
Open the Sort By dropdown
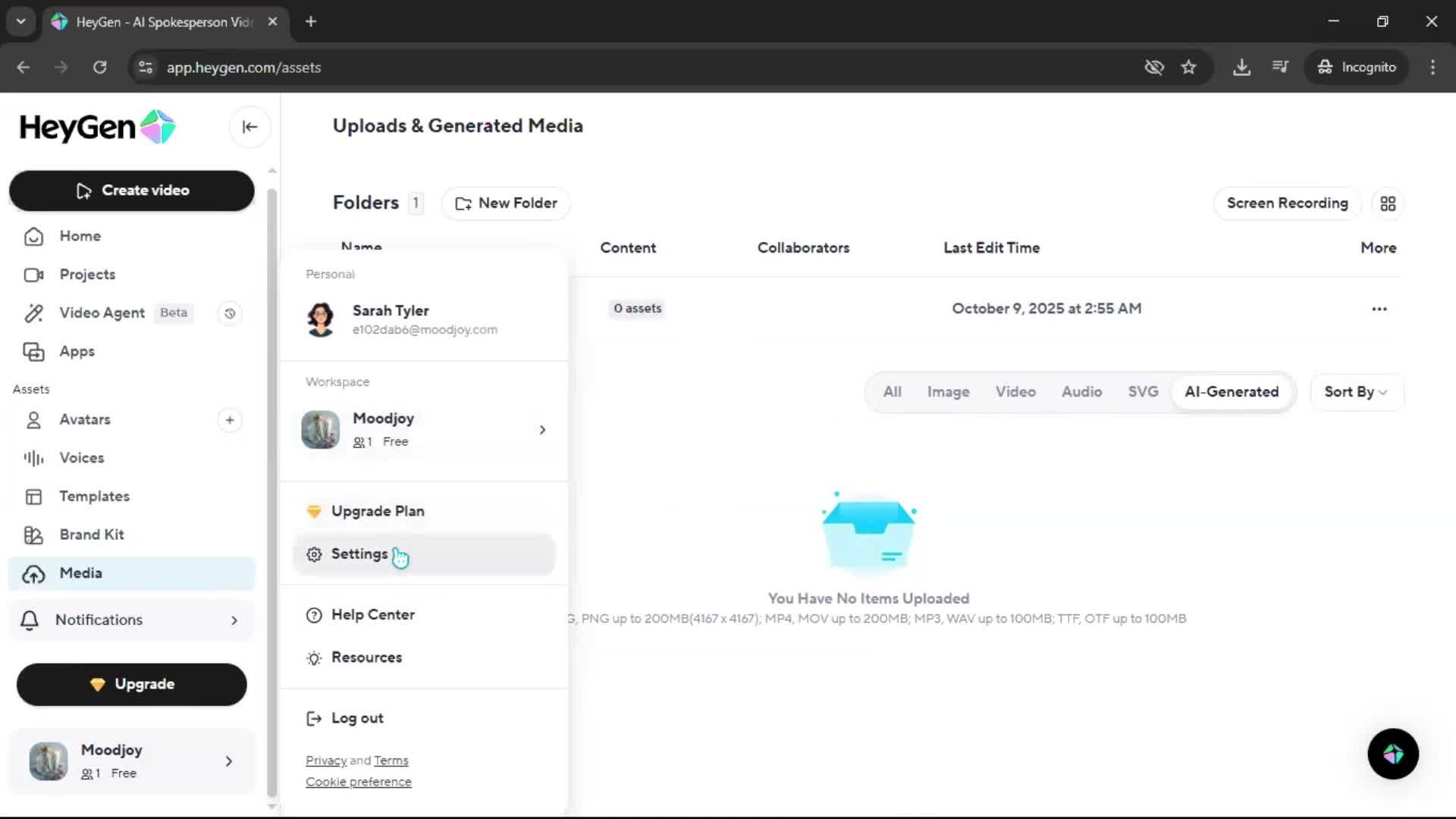[x=1355, y=392]
